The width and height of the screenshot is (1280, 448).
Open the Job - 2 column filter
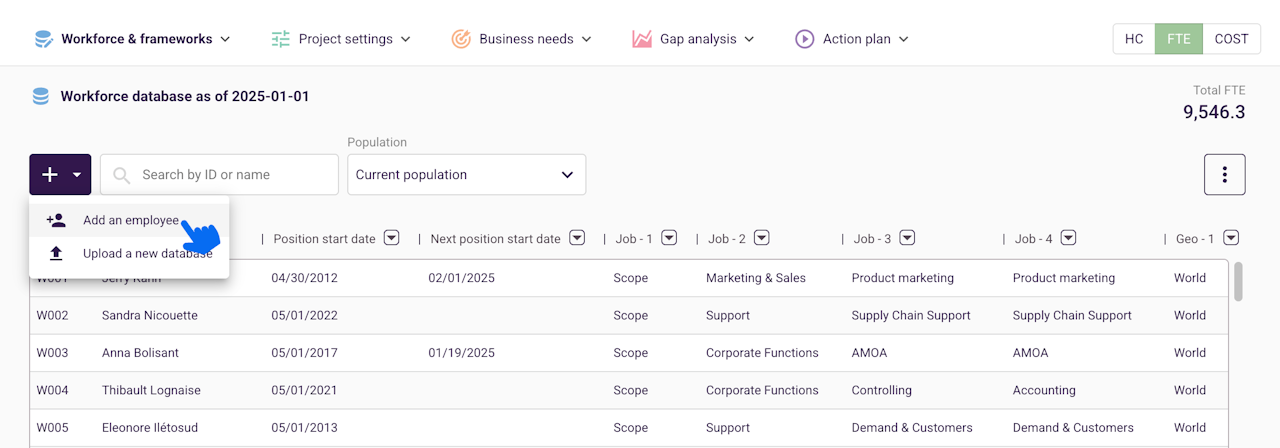762,238
